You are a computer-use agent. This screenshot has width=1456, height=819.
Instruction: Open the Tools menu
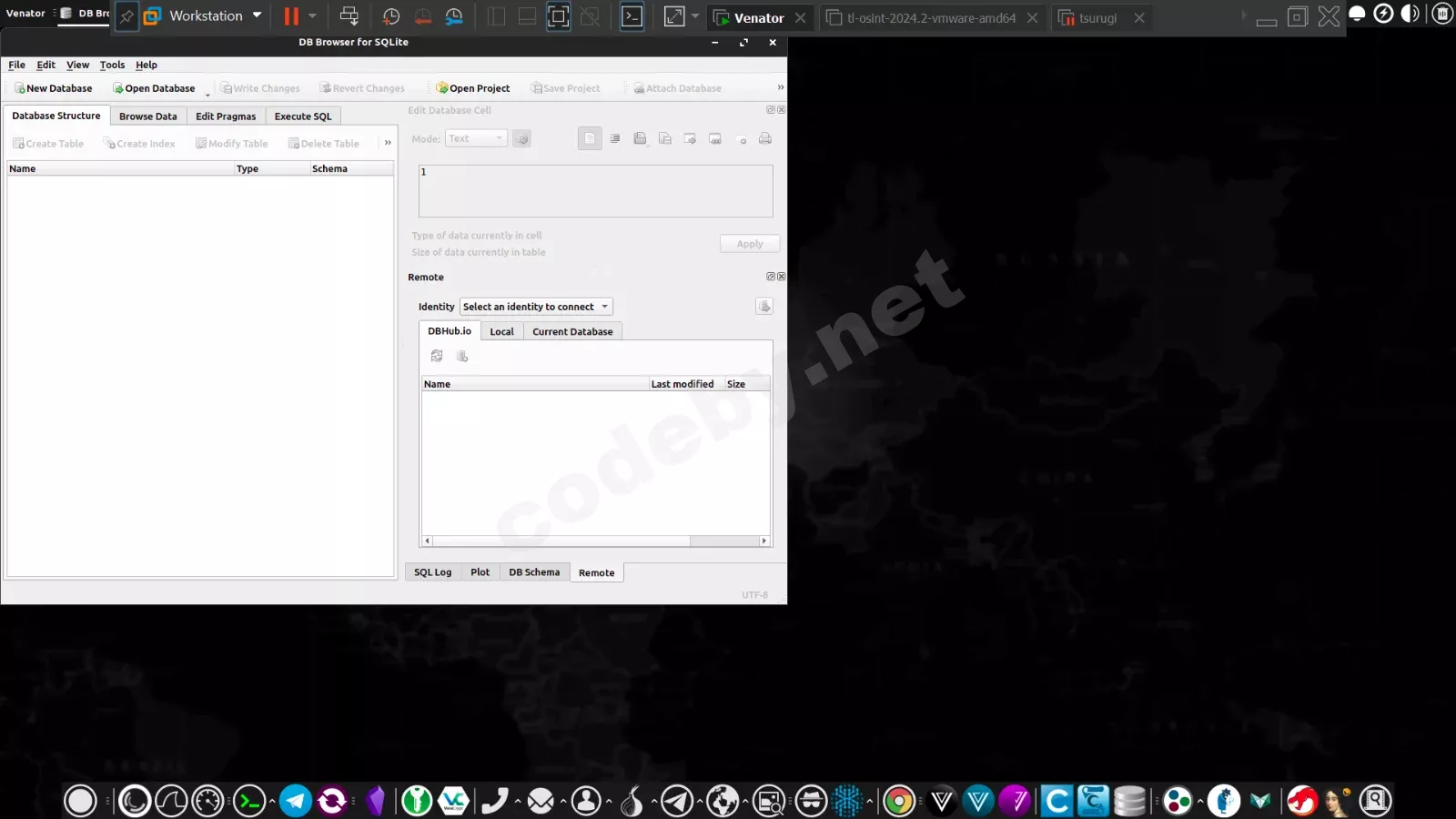(112, 65)
